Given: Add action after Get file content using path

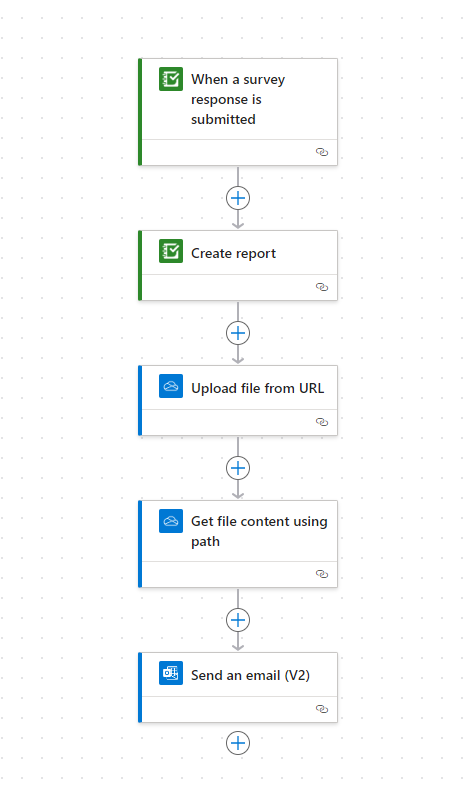Looking at the screenshot, I should coord(238,620).
